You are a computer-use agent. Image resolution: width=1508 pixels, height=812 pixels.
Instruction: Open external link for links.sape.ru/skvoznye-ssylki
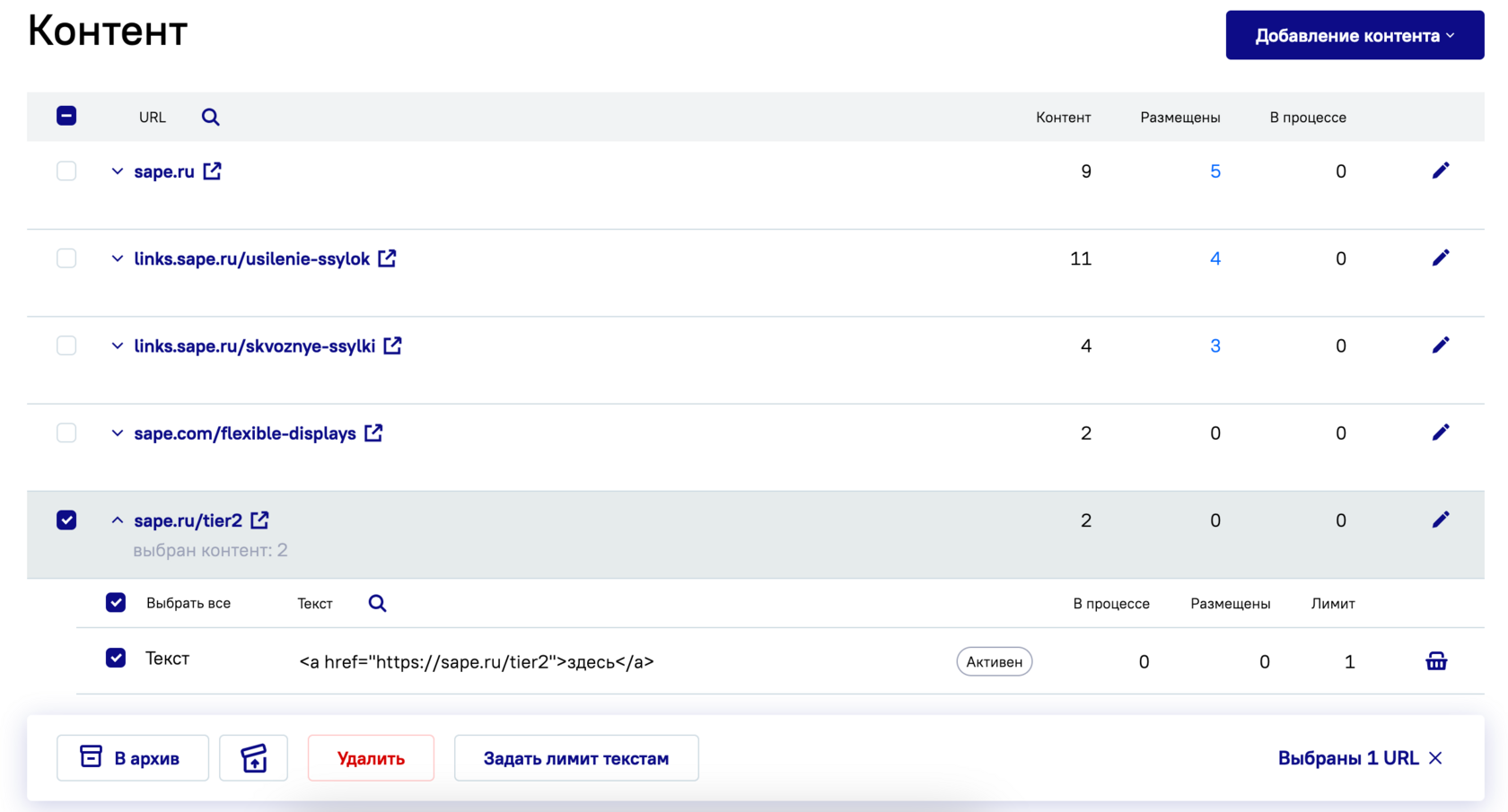pyautogui.click(x=392, y=345)
